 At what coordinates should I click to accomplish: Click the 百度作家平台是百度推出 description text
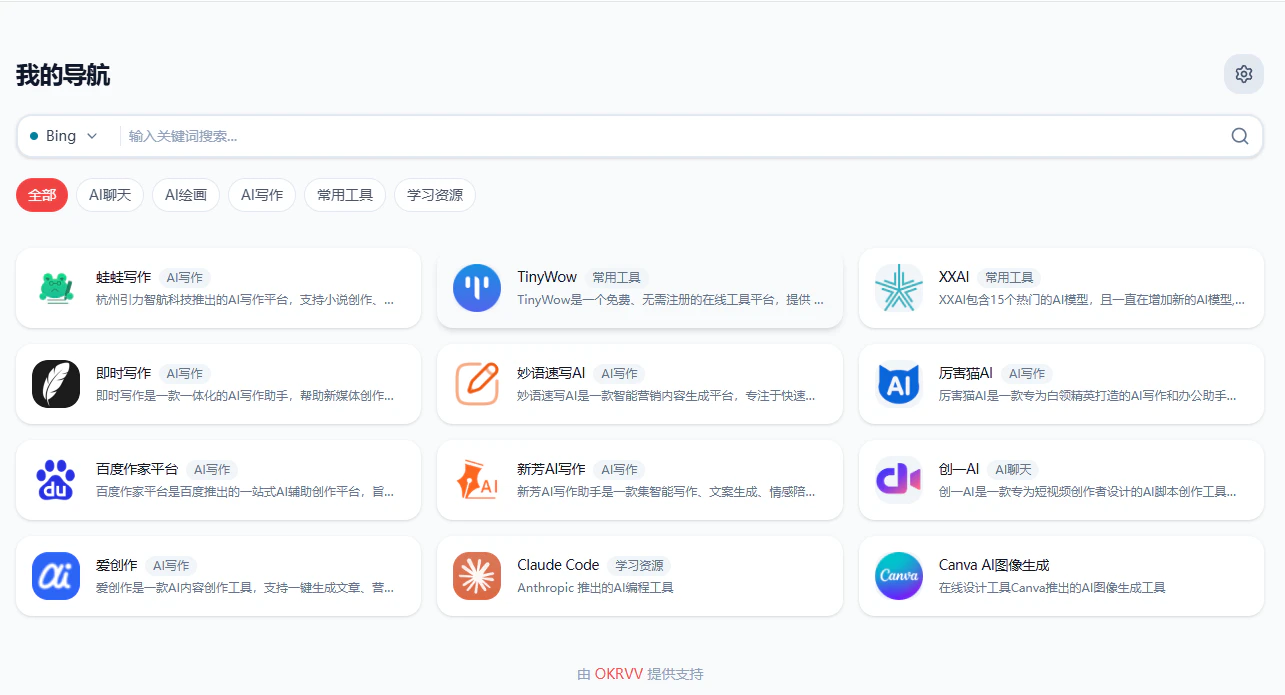pyautogui.click(x=245, y=491)
